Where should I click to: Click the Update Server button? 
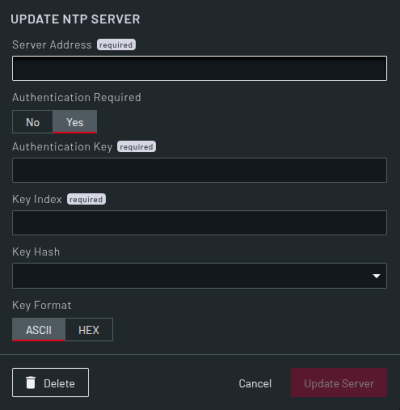339,383
